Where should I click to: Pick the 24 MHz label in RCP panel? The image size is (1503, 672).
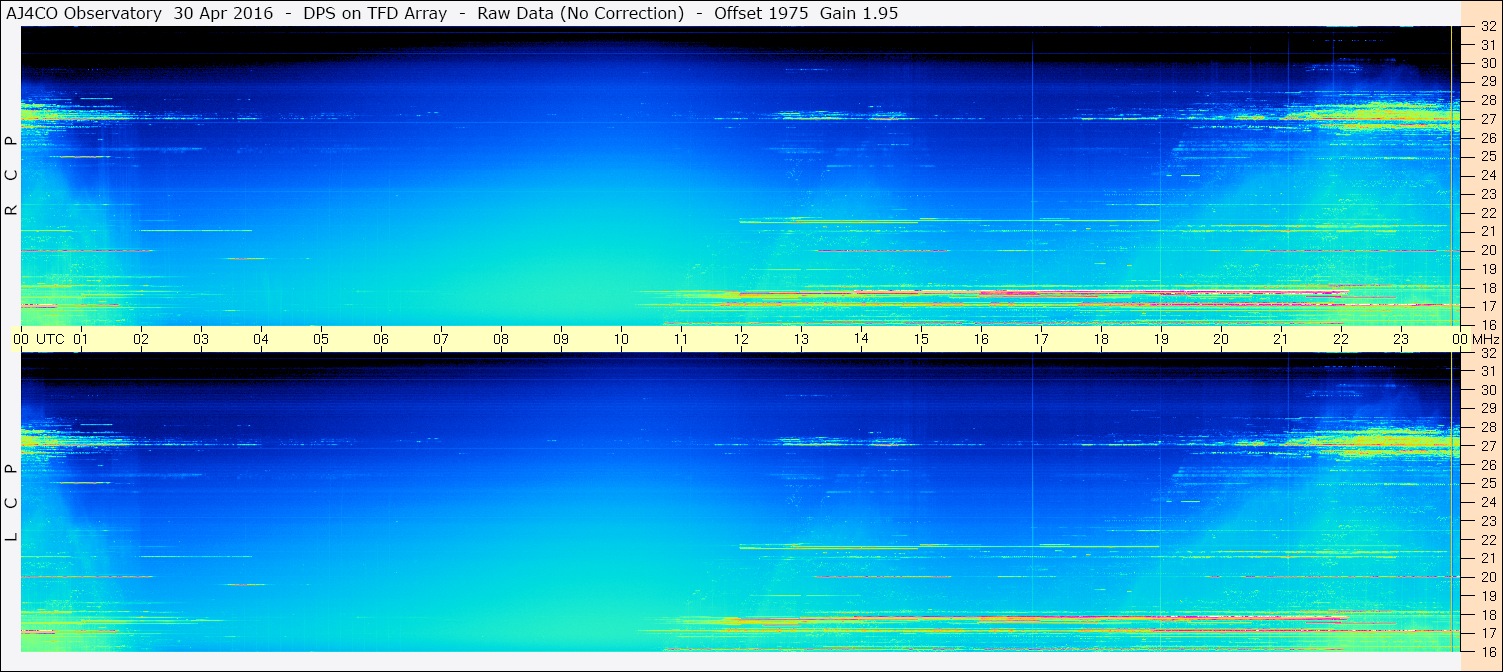(1487, 175)
